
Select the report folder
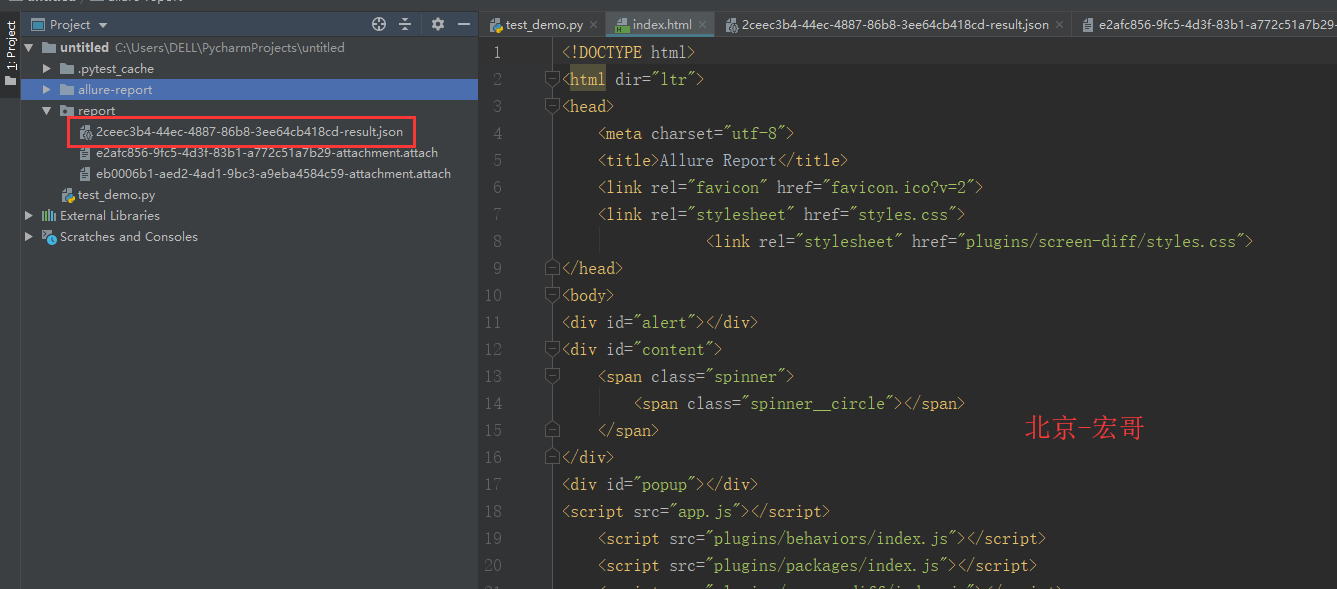pos(96,111)
